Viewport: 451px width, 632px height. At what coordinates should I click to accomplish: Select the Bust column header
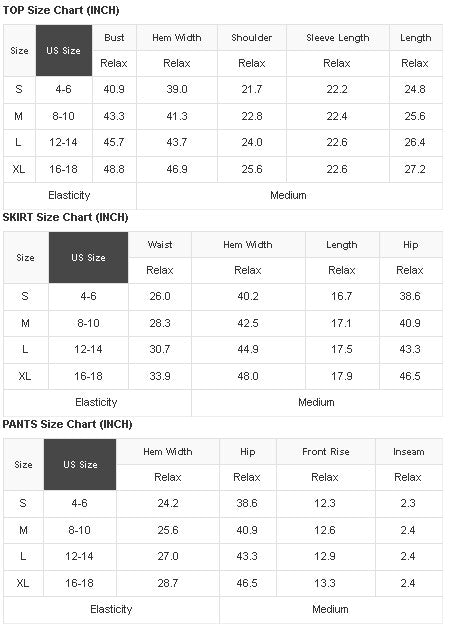point(114,37)
